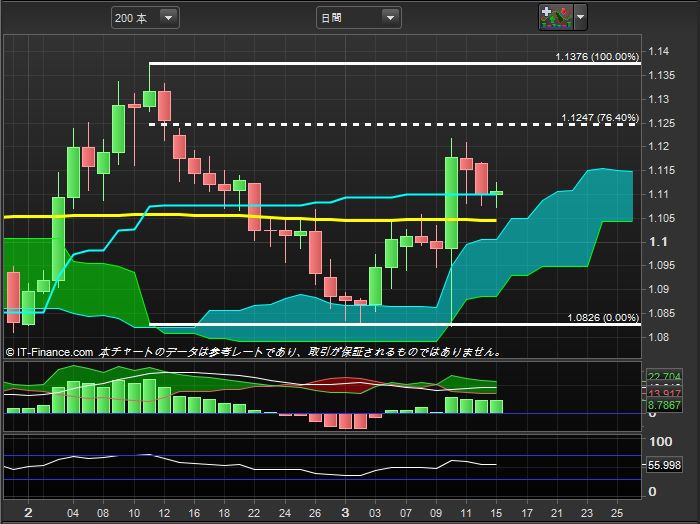The height and width of the screenshot is (524, 700).
Task: Click the 1.125 price axis label
Action: point(661,123)
